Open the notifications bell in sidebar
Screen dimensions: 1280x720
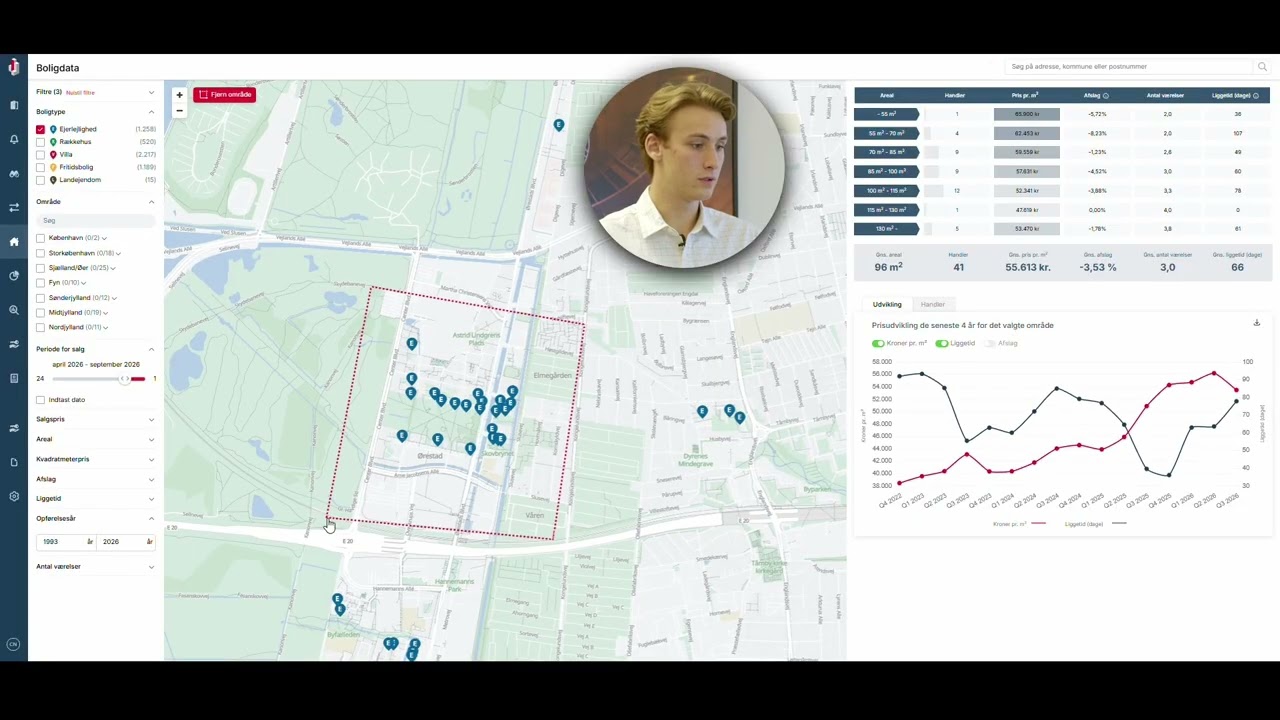14,139
